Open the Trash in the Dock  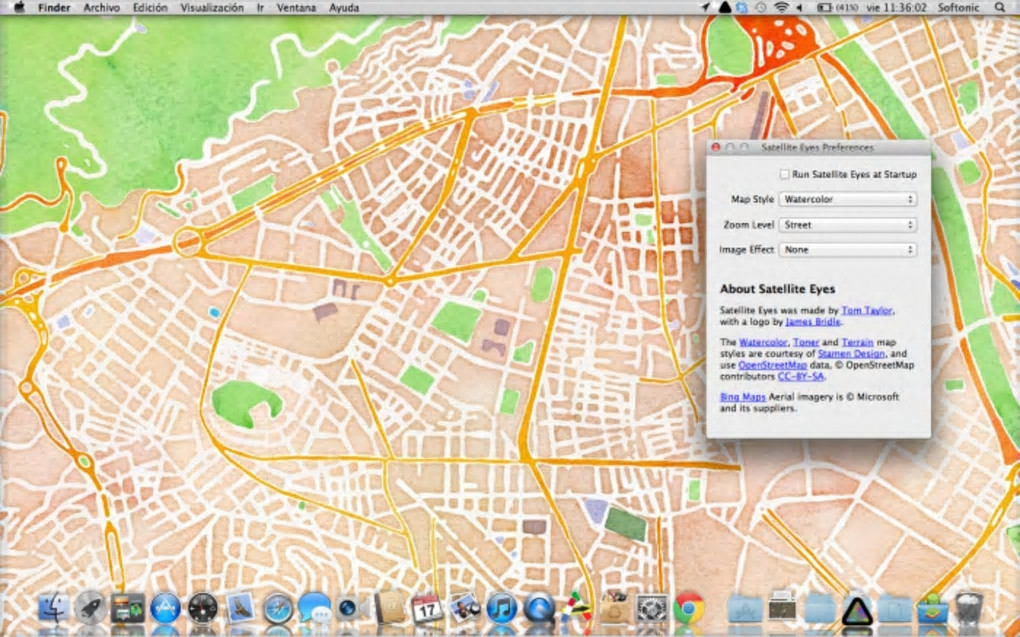[968, 607]
